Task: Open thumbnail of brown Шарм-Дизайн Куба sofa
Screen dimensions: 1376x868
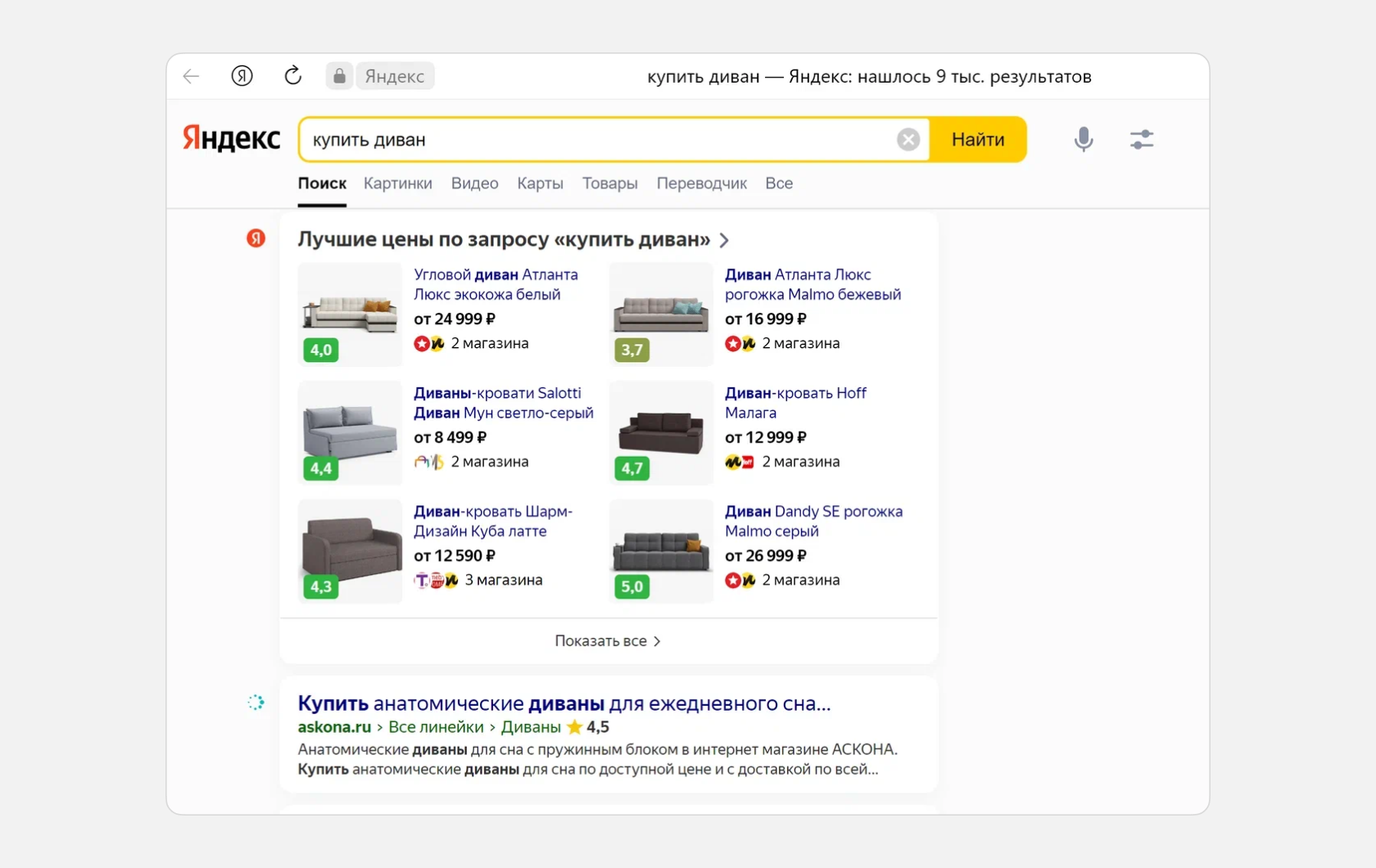Action: pyautogui.click(x=350, y=551)
